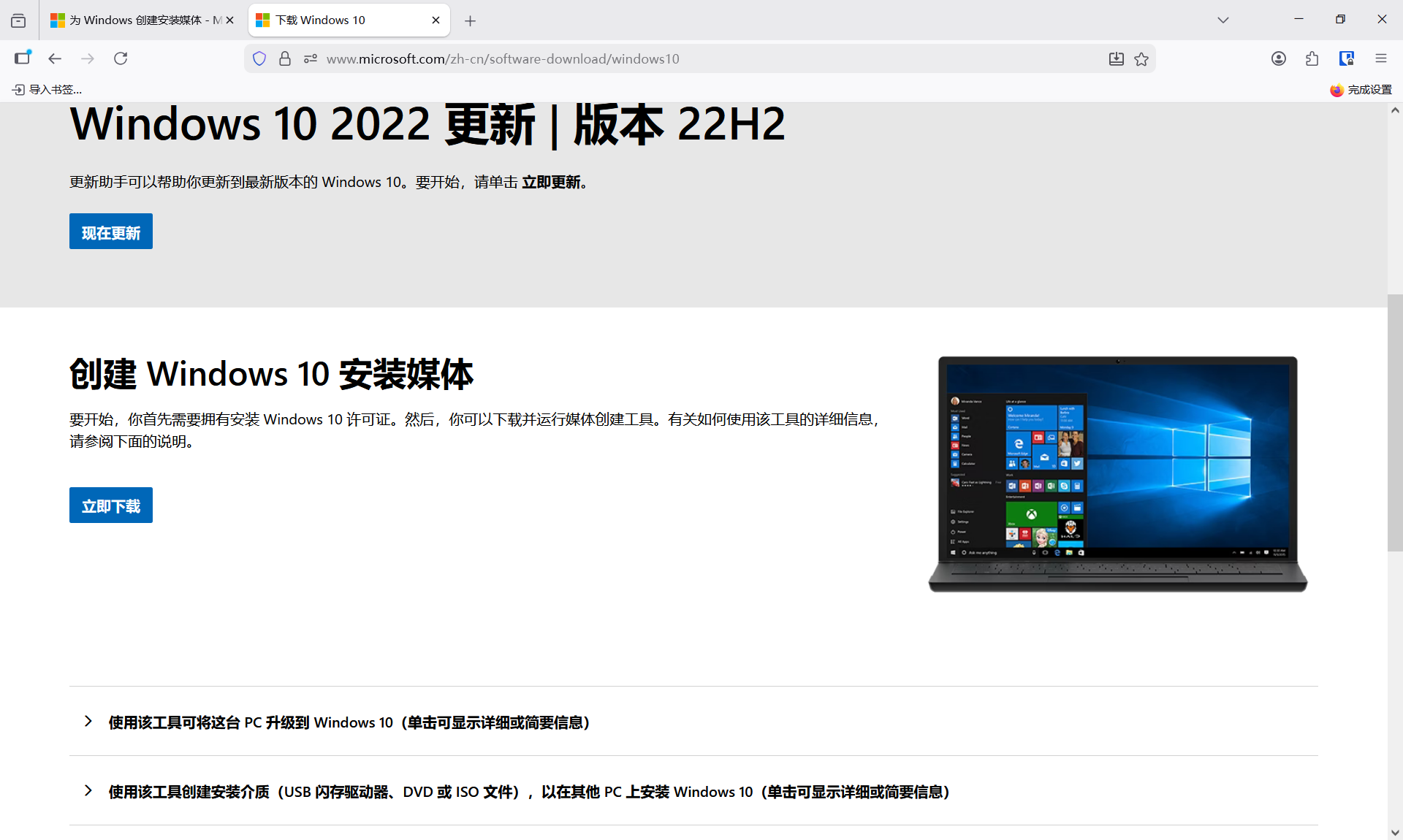Click the scrollbar up arrow
This screenshot has width=1403, height=840.
coord(1395,110)
